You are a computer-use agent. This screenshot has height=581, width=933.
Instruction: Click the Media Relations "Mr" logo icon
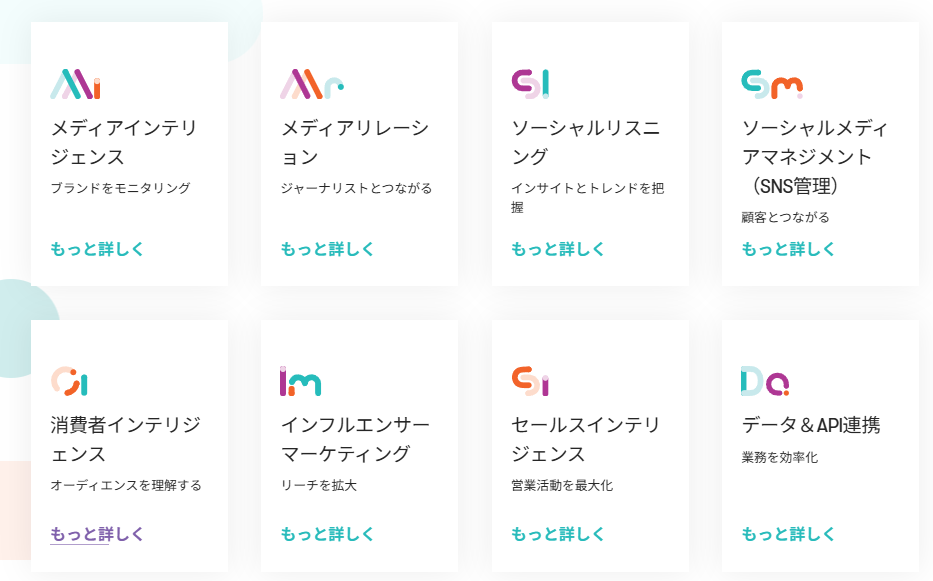click(x=311, y=84)
